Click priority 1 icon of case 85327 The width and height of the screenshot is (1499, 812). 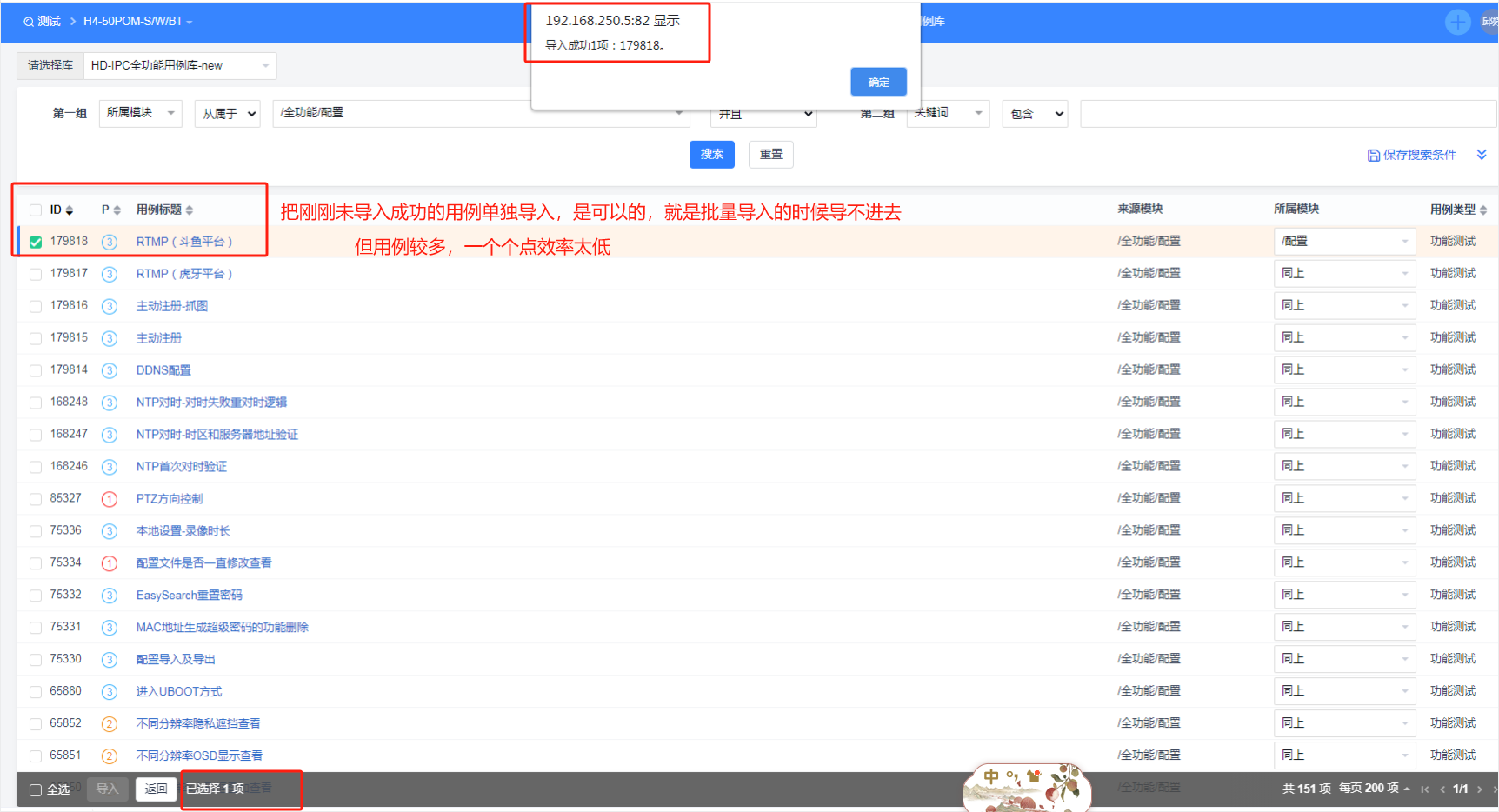point(110,499)
